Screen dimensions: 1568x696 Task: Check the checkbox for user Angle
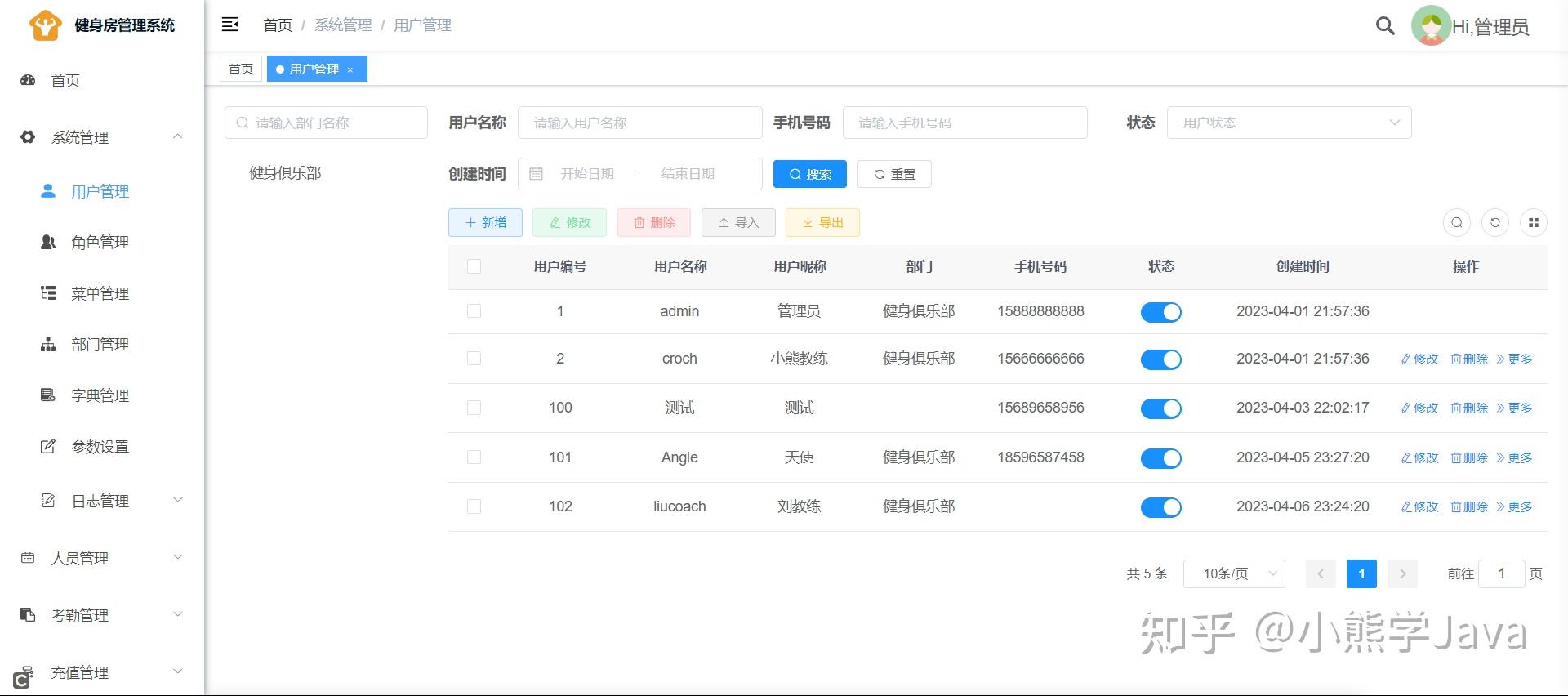pyautogui.click(x=474, y=457)
